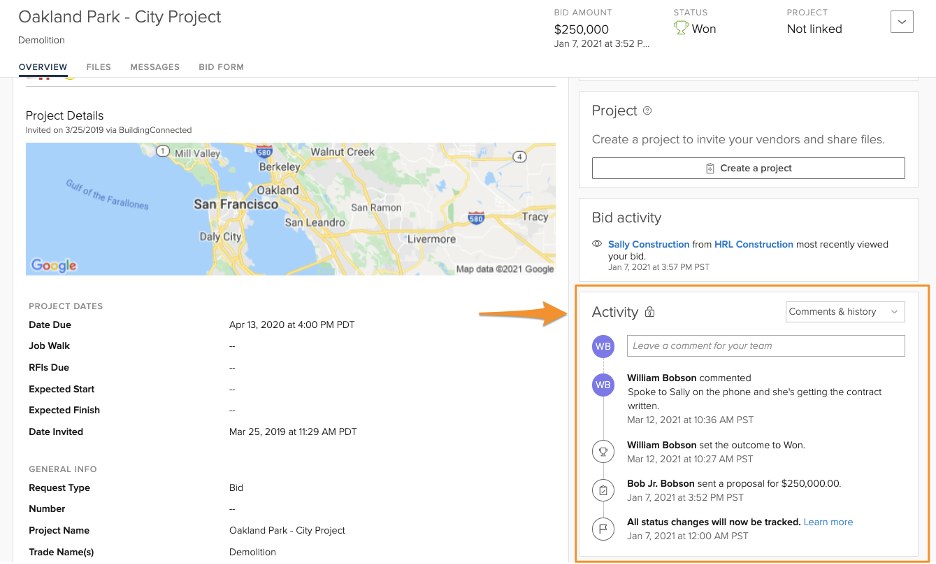Screen dimensions: 936x564
Task: Open the Sally Construction link
Action: [x=648, y=244]
